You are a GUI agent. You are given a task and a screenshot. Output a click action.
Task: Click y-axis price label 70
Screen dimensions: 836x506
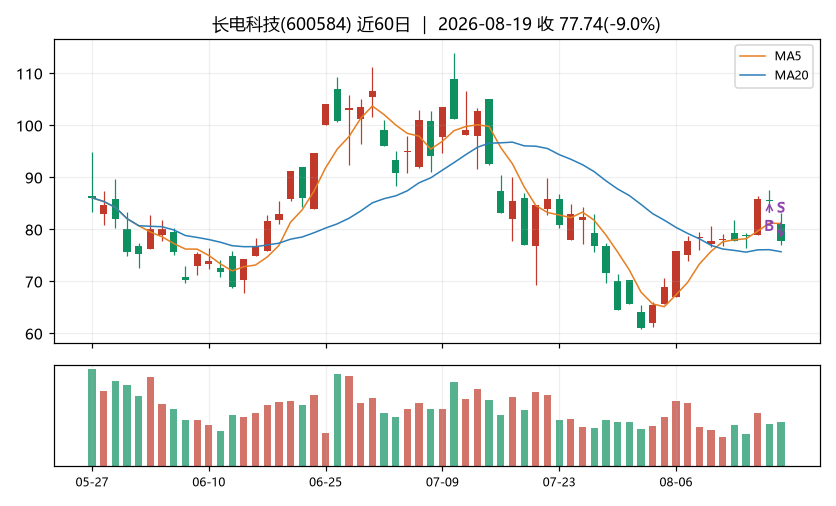pos(33,282)
